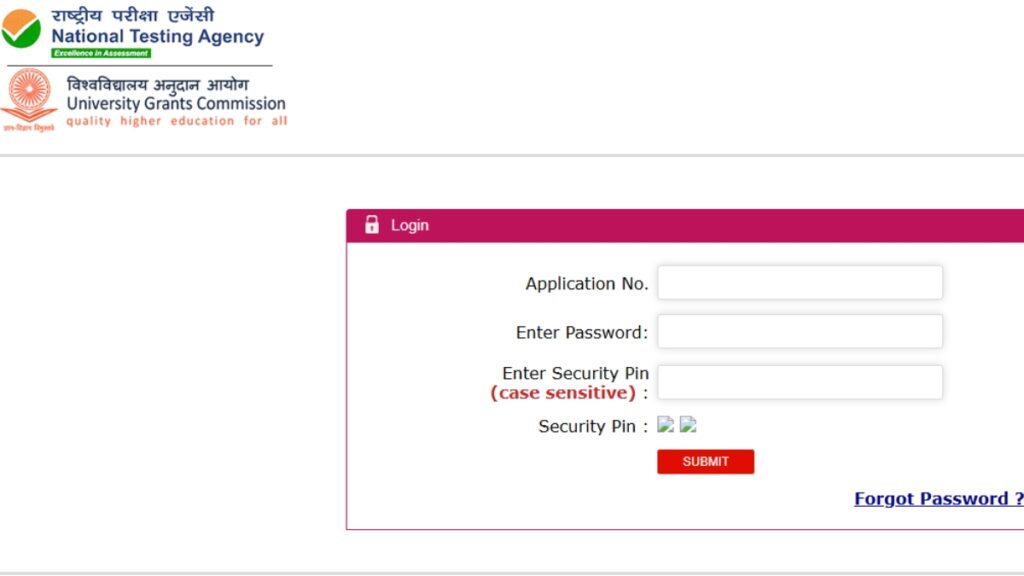Viewport: 1024px width, 576px height.
Task: Click the padlock icon in the Login header
Action: point(371,224)
